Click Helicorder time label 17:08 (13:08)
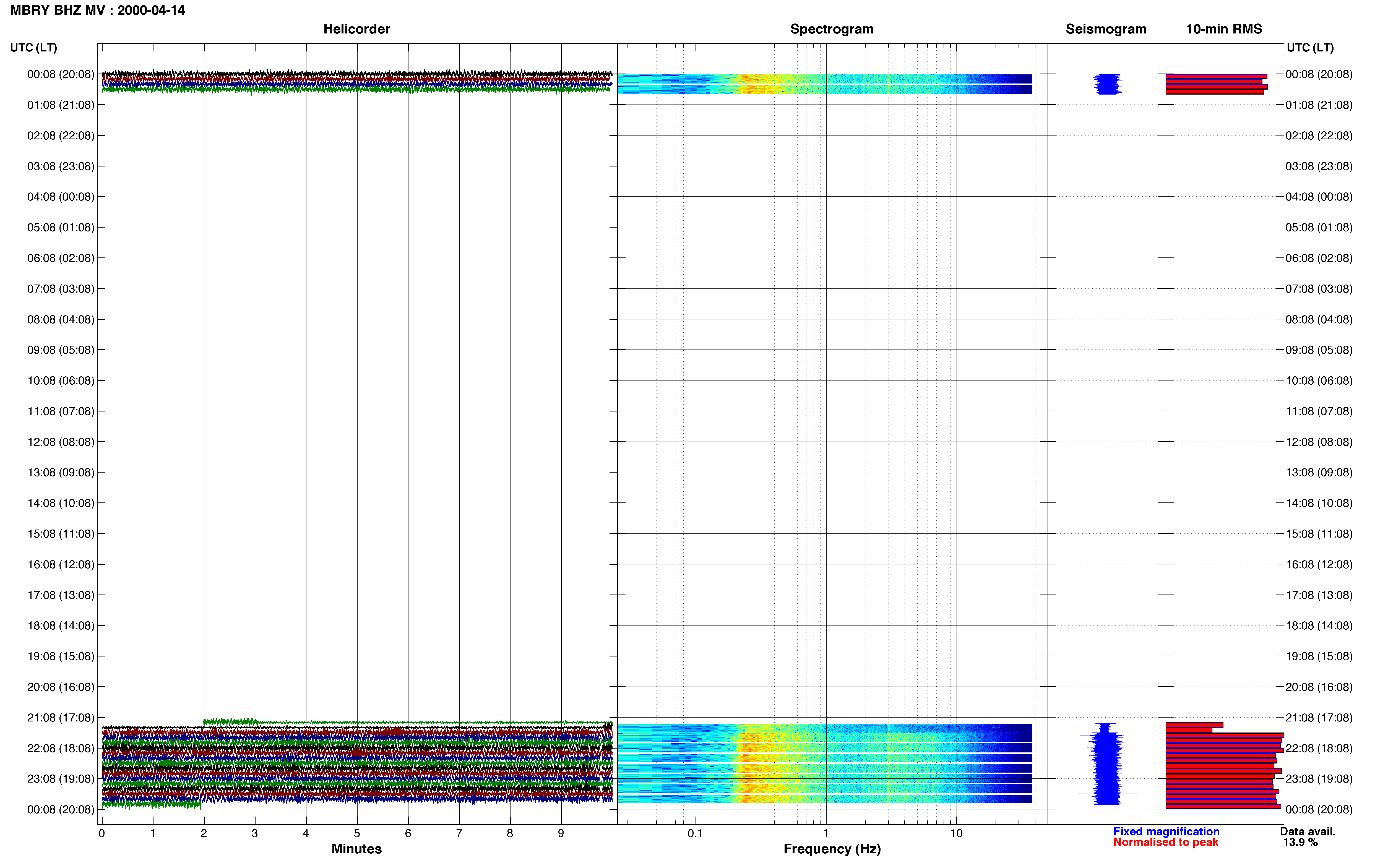Screen dimensions: 1388x868 (x=61, y=595)
